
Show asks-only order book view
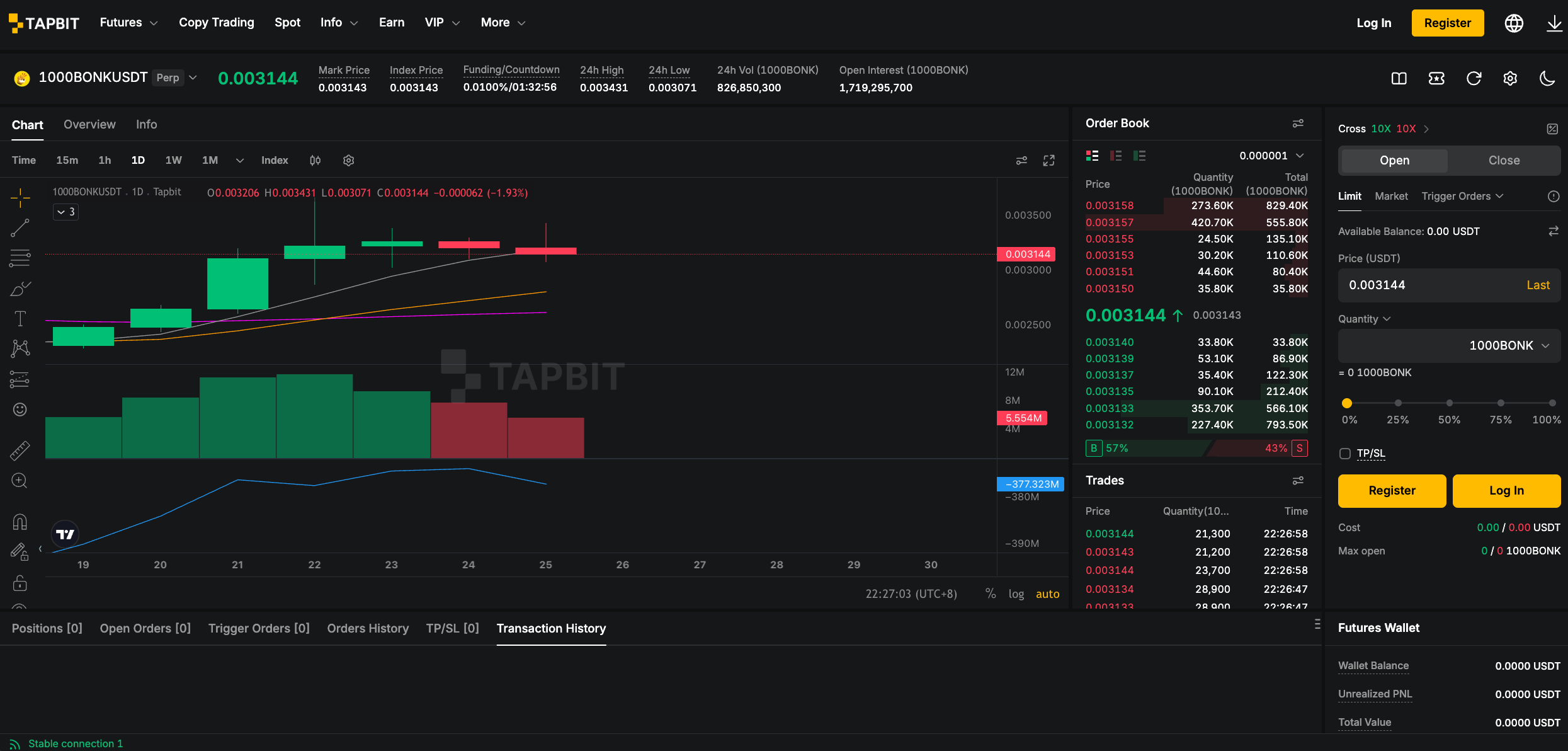coord(1116,156)
